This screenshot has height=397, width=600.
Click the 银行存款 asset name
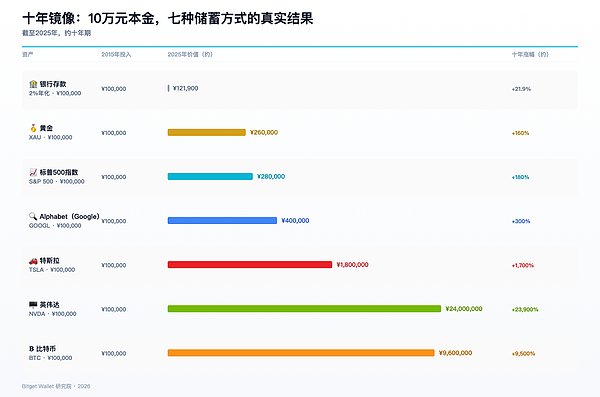pyautogui.click(x=53, y=84)
